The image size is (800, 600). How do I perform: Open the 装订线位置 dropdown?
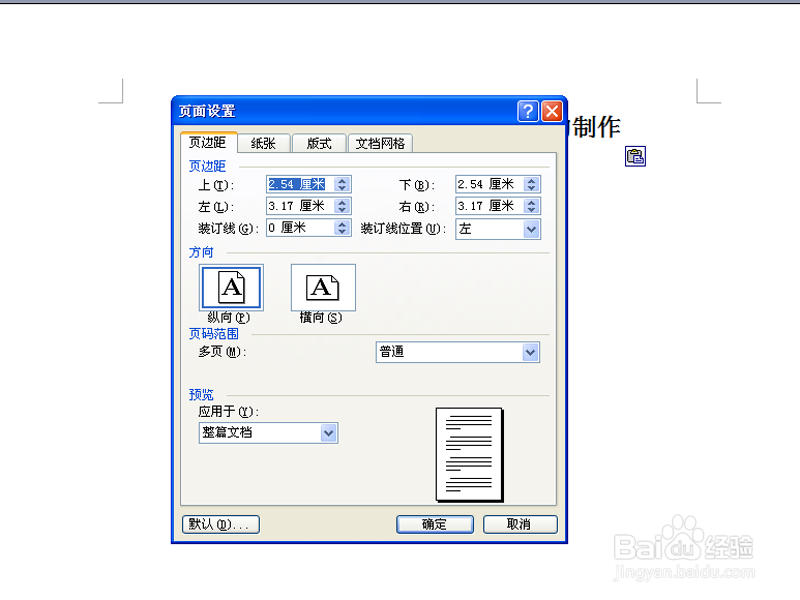pyautogui.click(x=531, y=229)
